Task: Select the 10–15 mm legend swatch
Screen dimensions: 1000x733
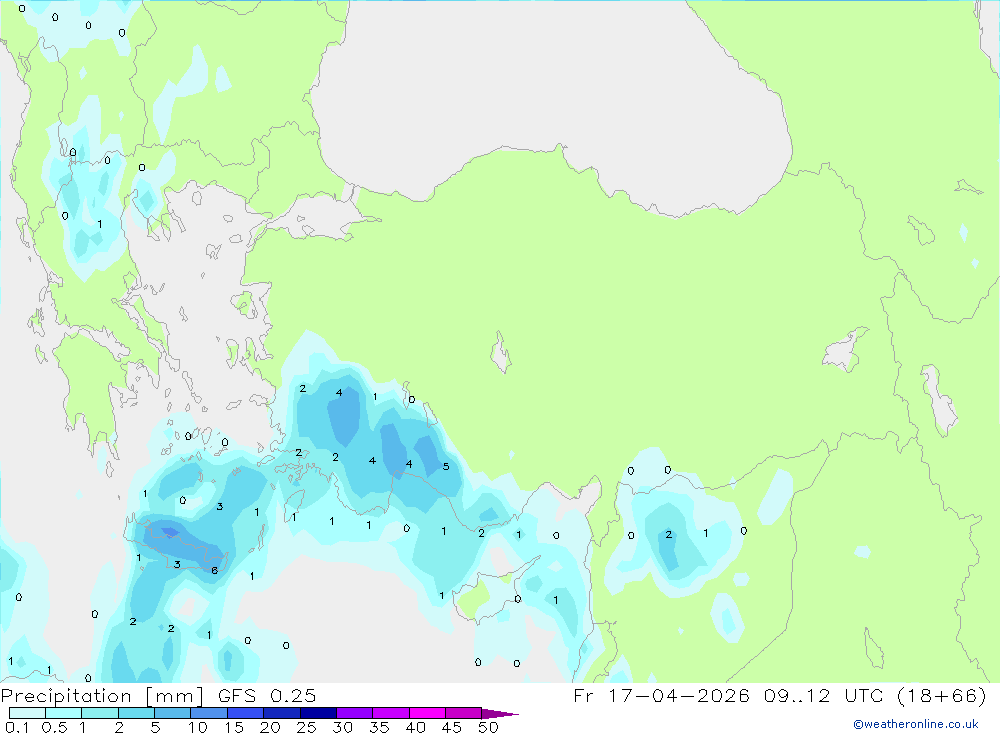Action: pos(209,713)
